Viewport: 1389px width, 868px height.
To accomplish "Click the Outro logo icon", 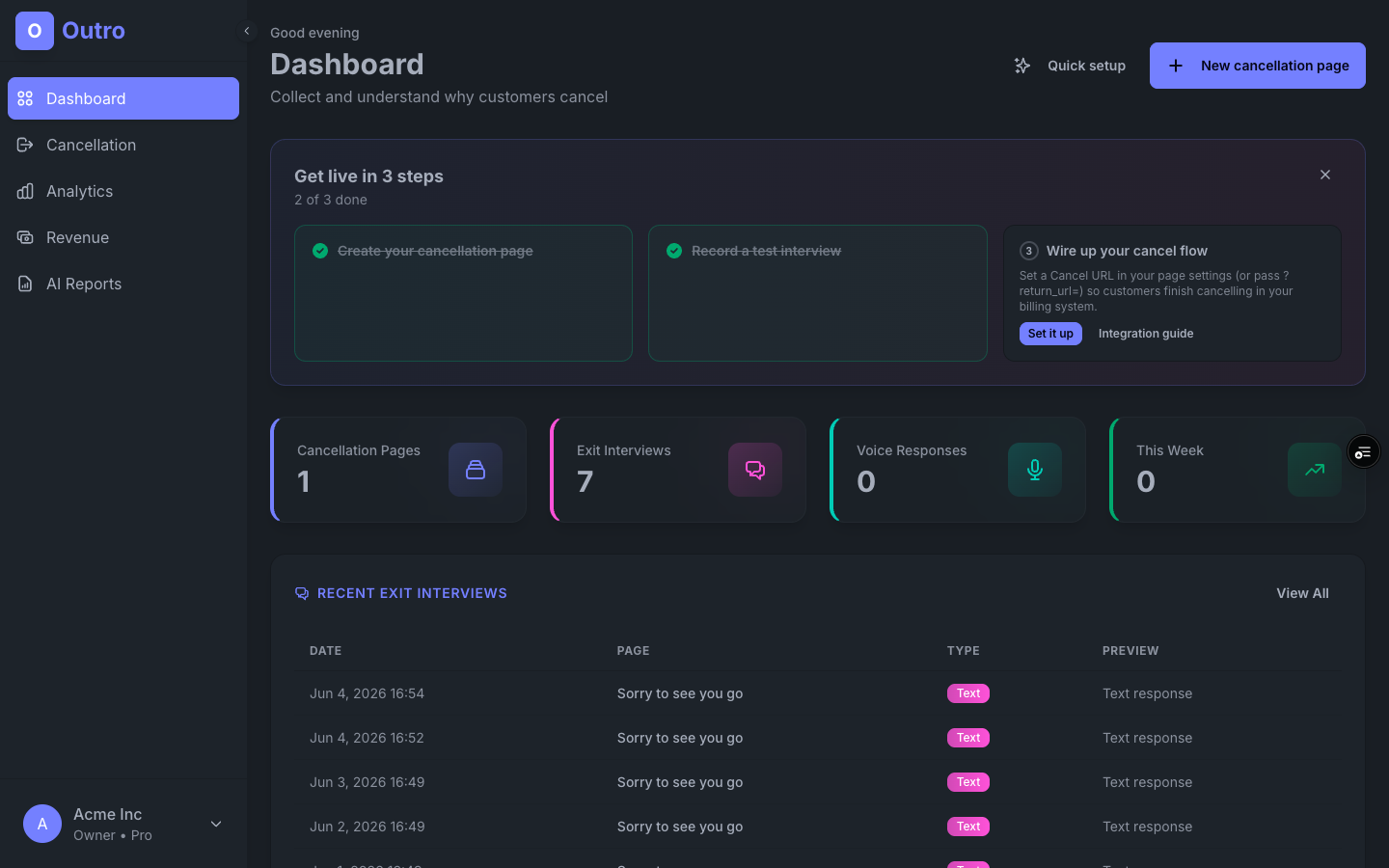I will tap(35, 31).
